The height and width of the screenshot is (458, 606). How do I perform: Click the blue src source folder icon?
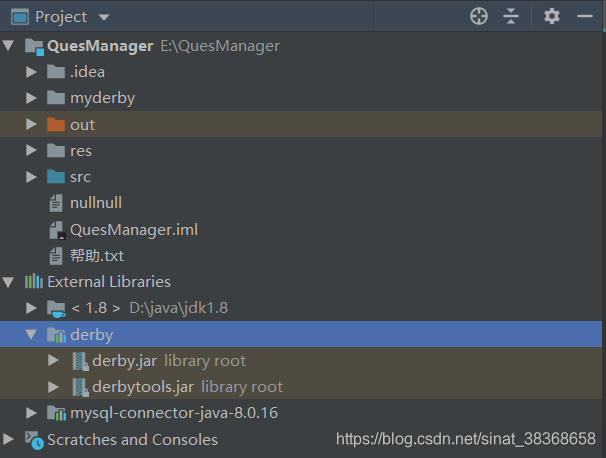(x=56, y=177)
